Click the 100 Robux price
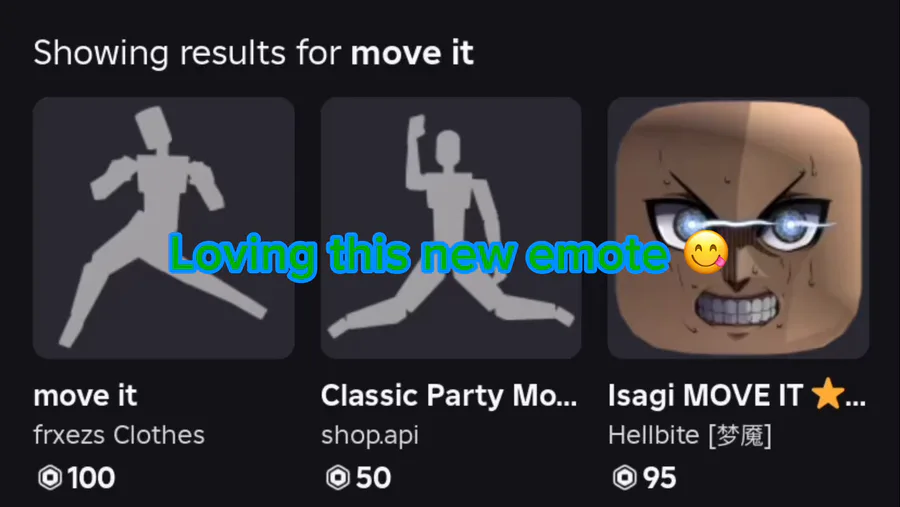 pyautogui.click(x=91, y=478)
